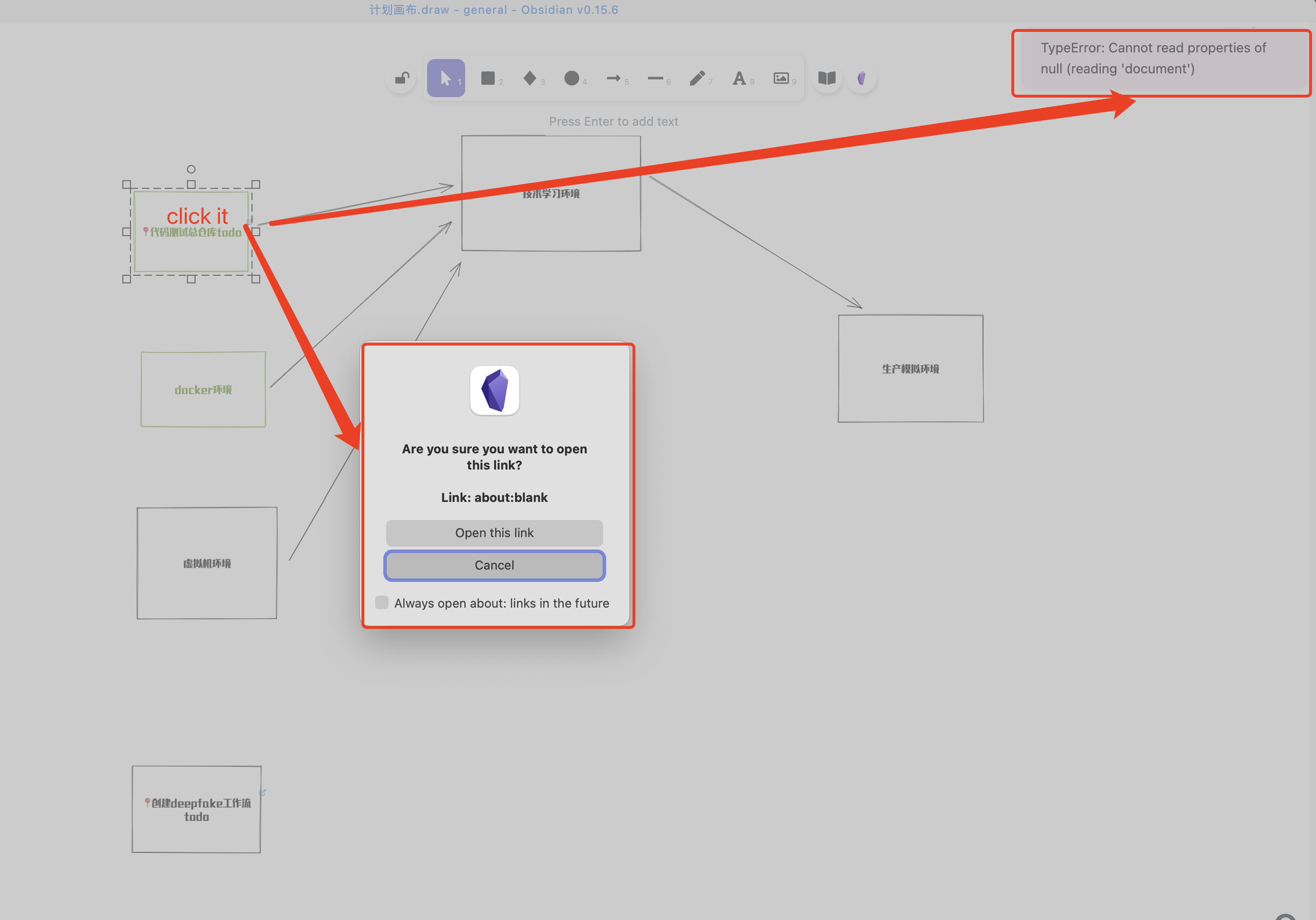The height and width of the screenshot is (920, 1316).
Task: Click the Open this link button
Action: coord(494,532)
